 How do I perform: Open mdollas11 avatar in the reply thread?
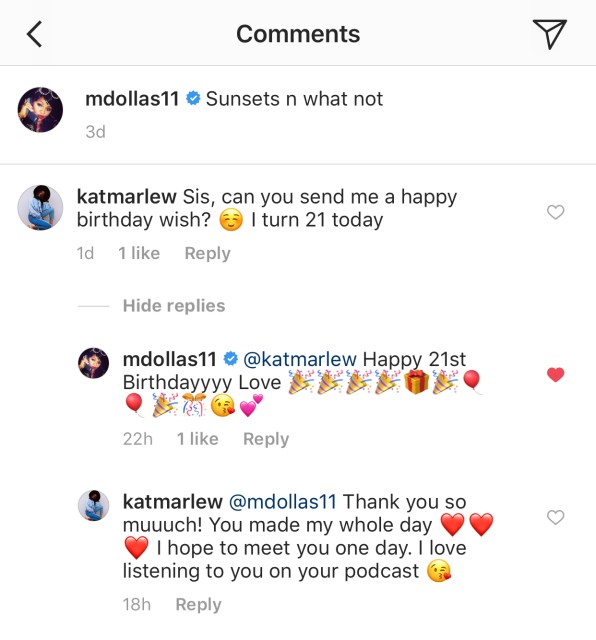click(x=93, y=363)
